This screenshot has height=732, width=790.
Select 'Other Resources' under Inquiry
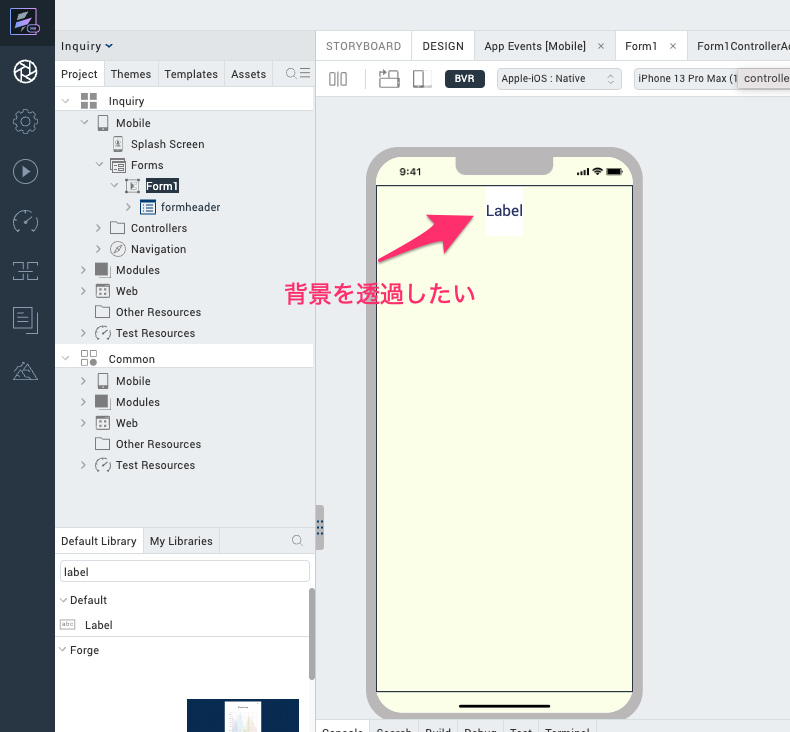click(158, 312)
